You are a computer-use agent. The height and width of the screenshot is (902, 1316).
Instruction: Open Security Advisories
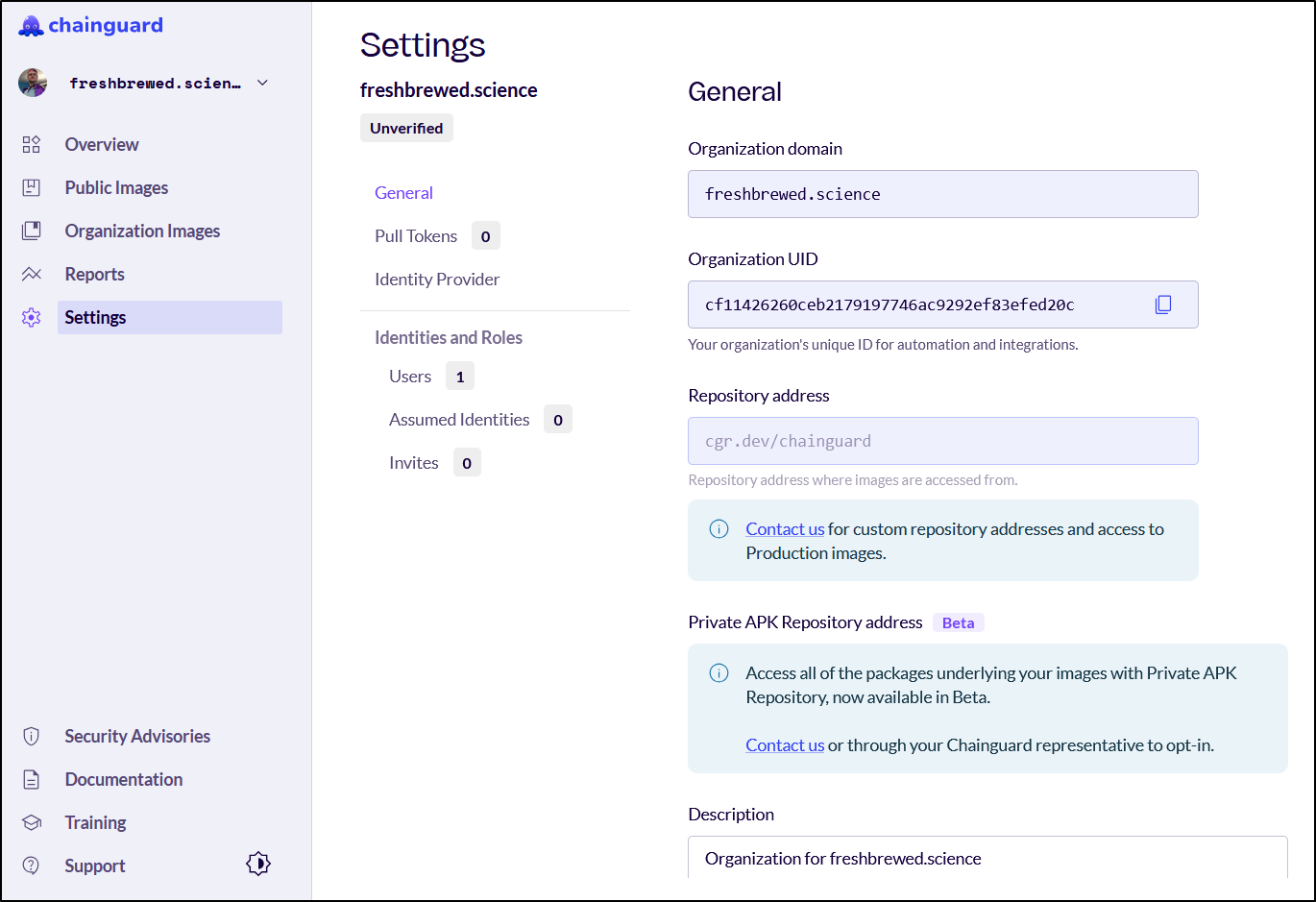pyautogui.click(x=137, y=736)
